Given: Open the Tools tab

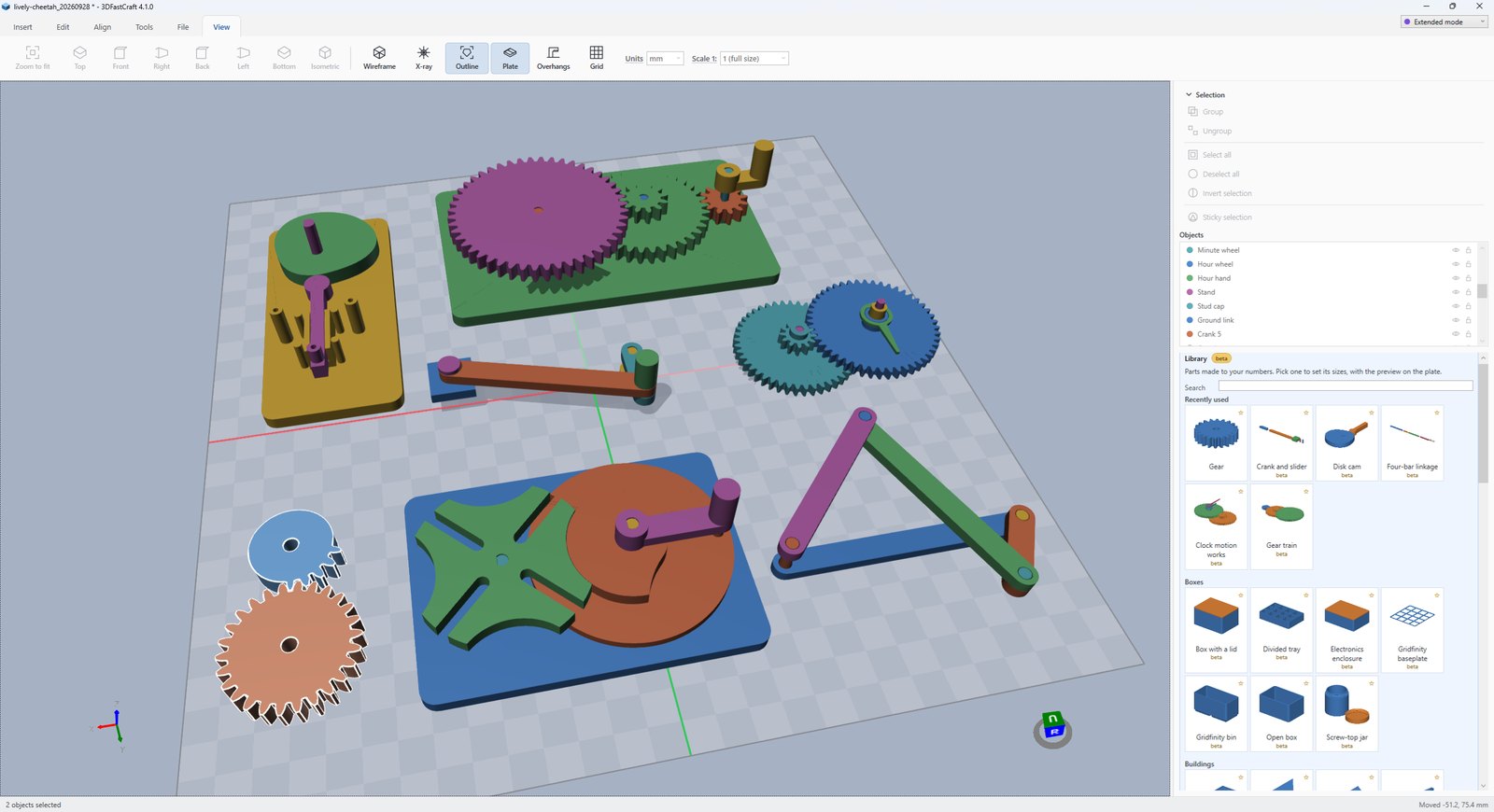Looking at the screenshot, I should pos(144,27).
